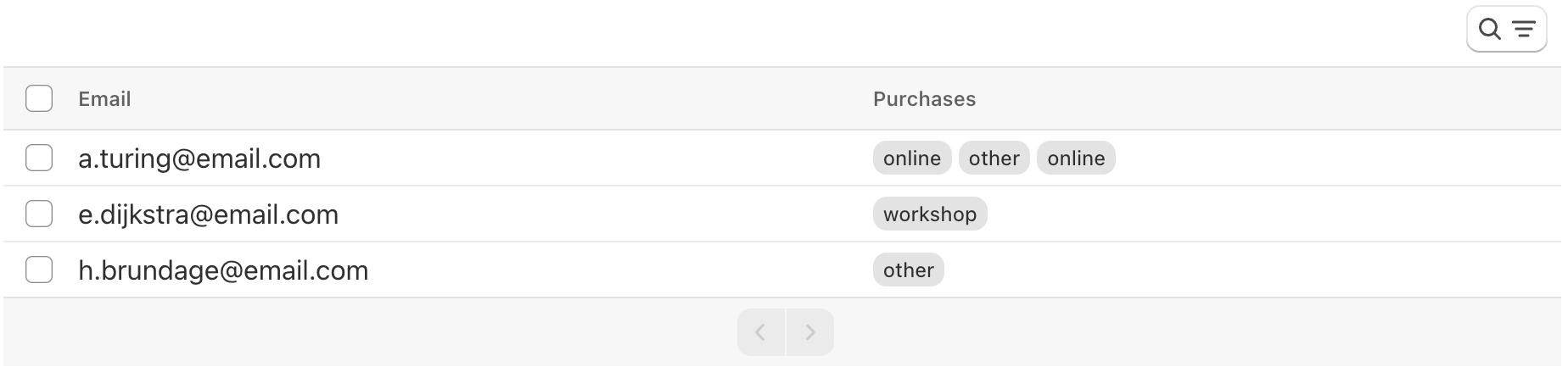Click other tag in h.brundage row
Viewport: 1568px width, 378px height.
(x=908, y=270)
